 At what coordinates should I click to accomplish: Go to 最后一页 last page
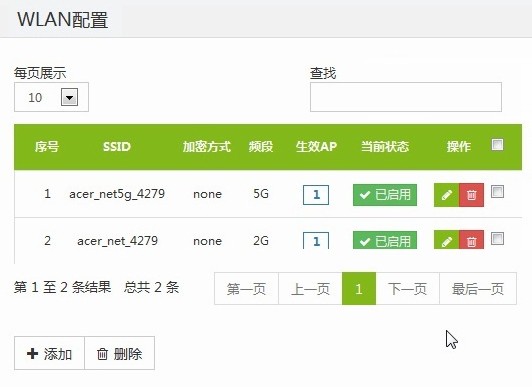click(x=478, y=289)
